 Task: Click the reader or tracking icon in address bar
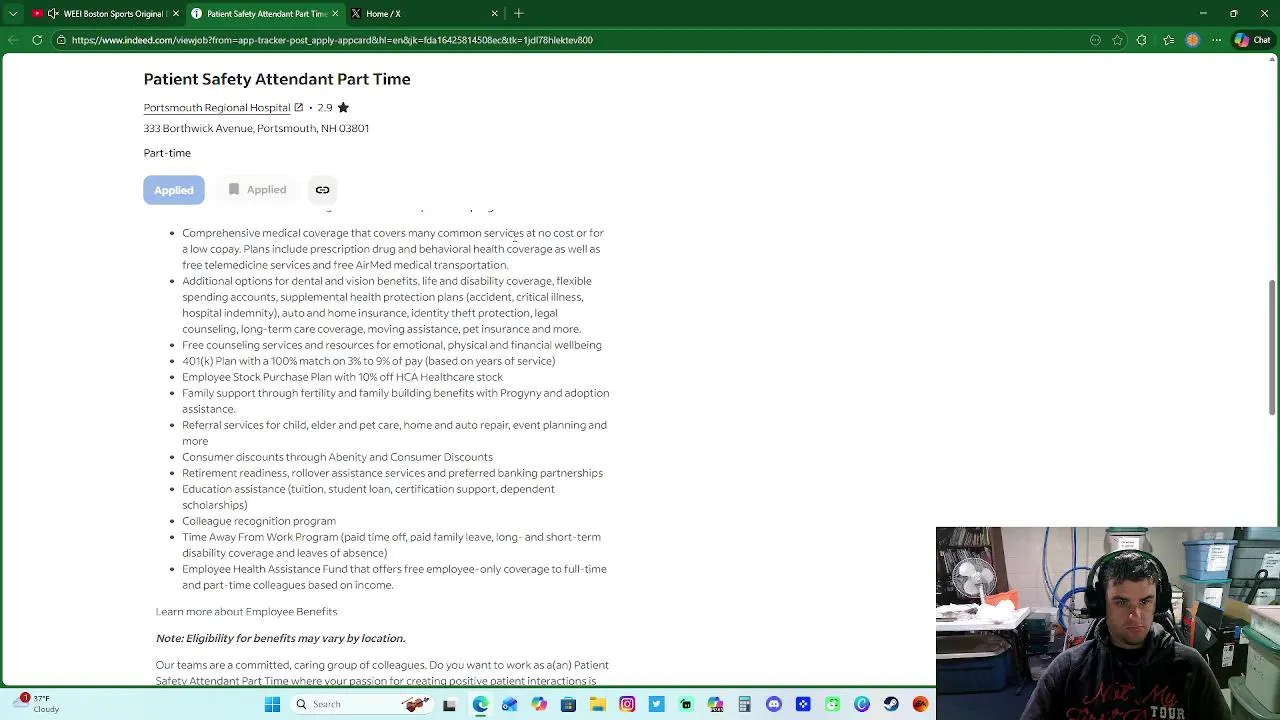coord(1095,40)
